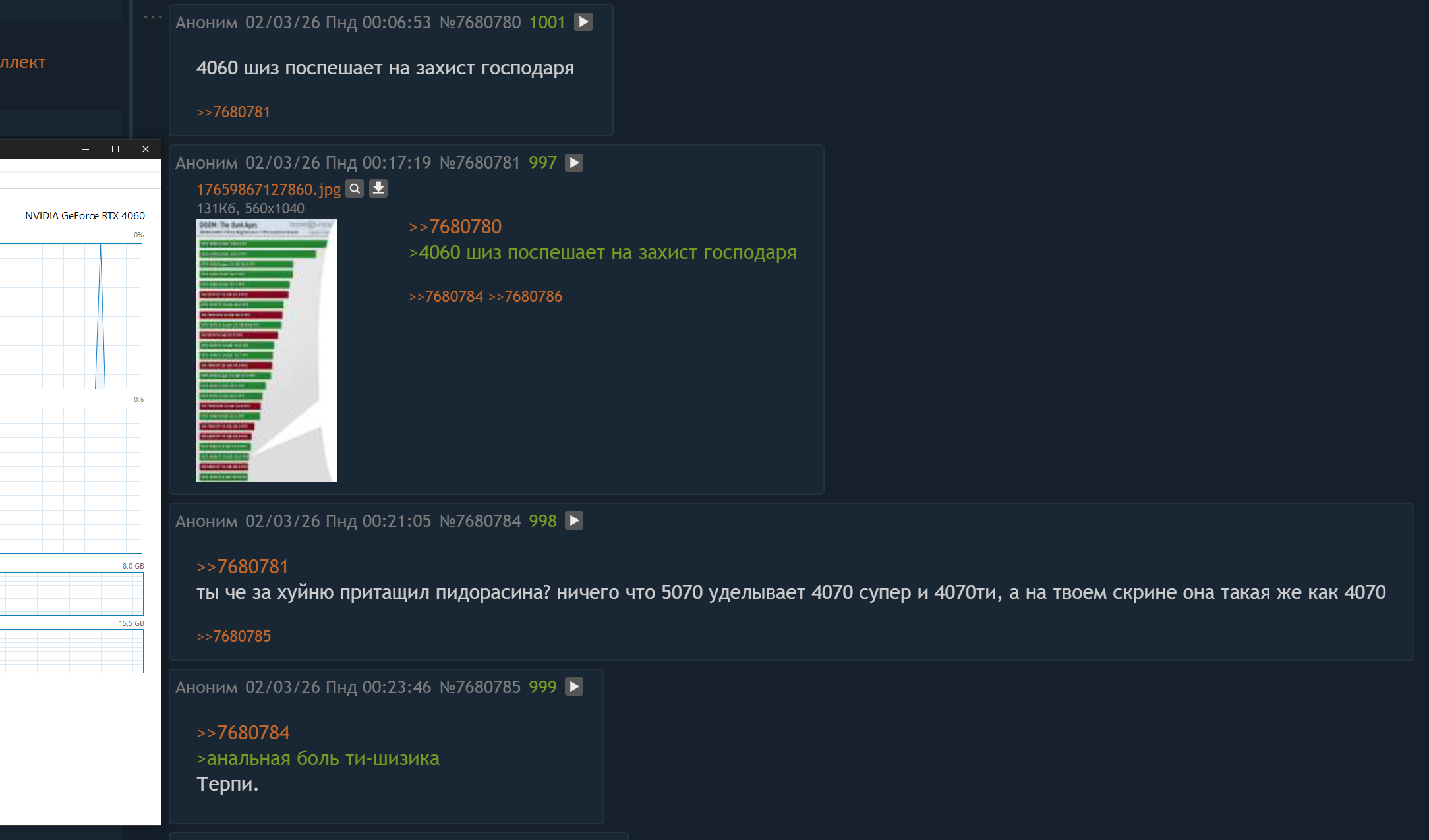Follow quoted link >>7680780 in post 997

(455, 227)
